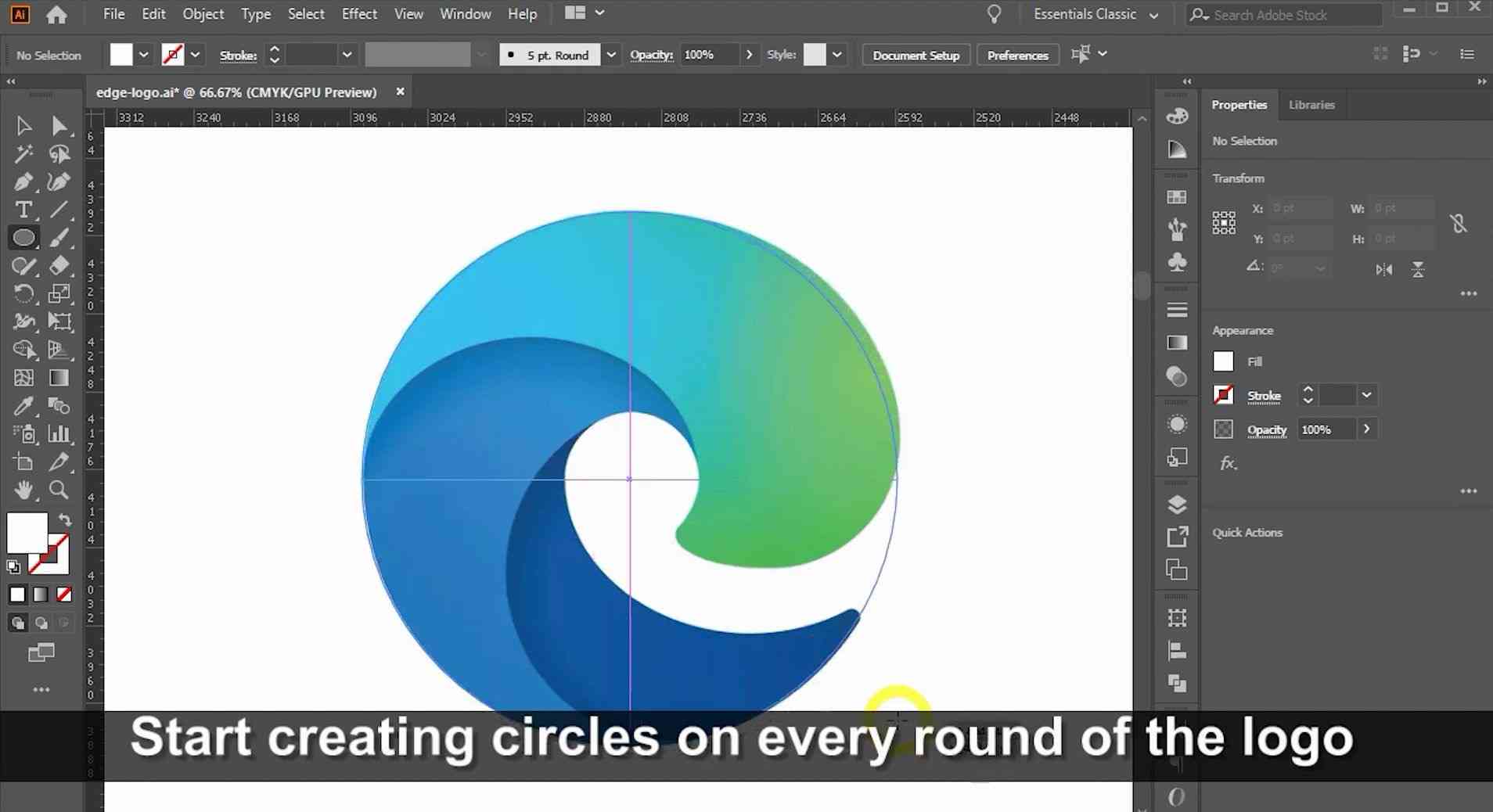Select the Eyedropper tool
This screenshot has height=812, width=1493.
(x=23, y=406)
